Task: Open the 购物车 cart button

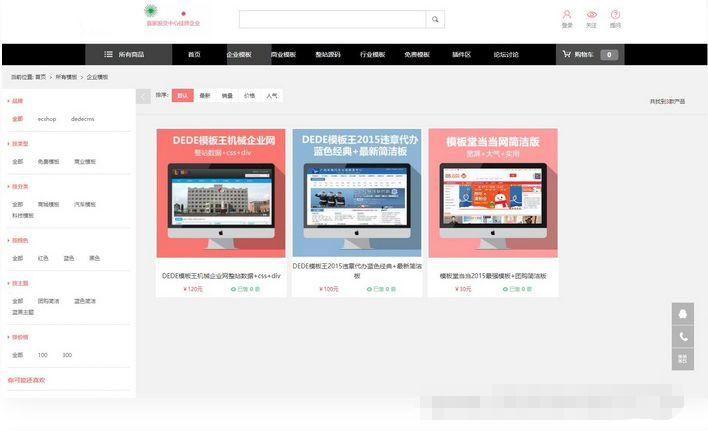Action: tap(590, 55)
